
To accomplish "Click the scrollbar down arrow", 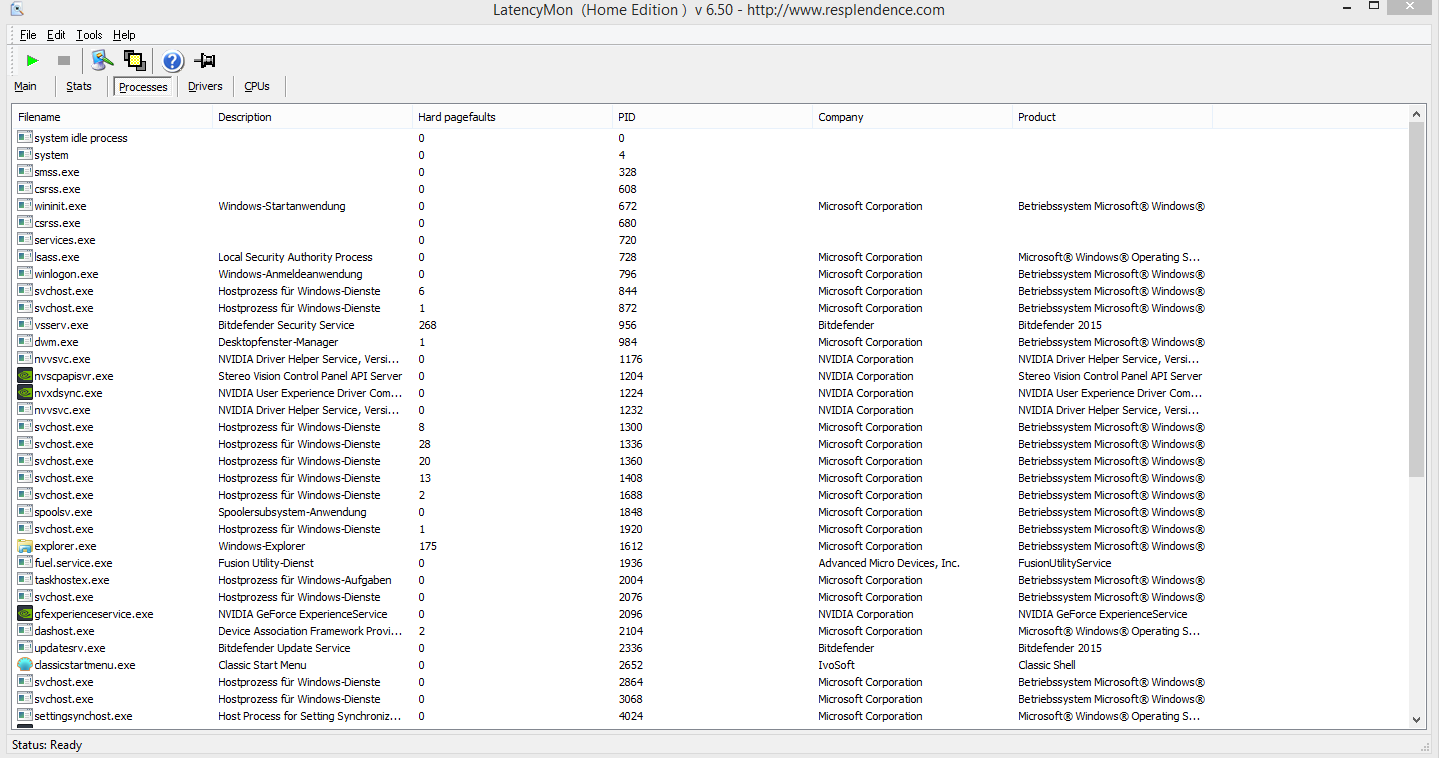I will [1416, 719].
